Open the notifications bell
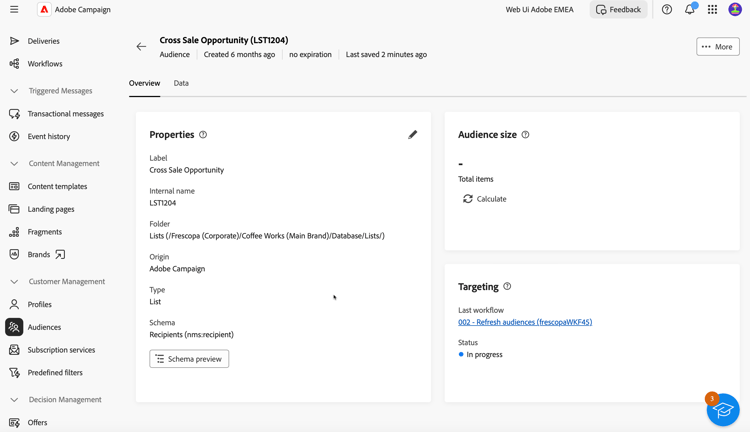The image size is (750, 432). click(x=690, y=10)
